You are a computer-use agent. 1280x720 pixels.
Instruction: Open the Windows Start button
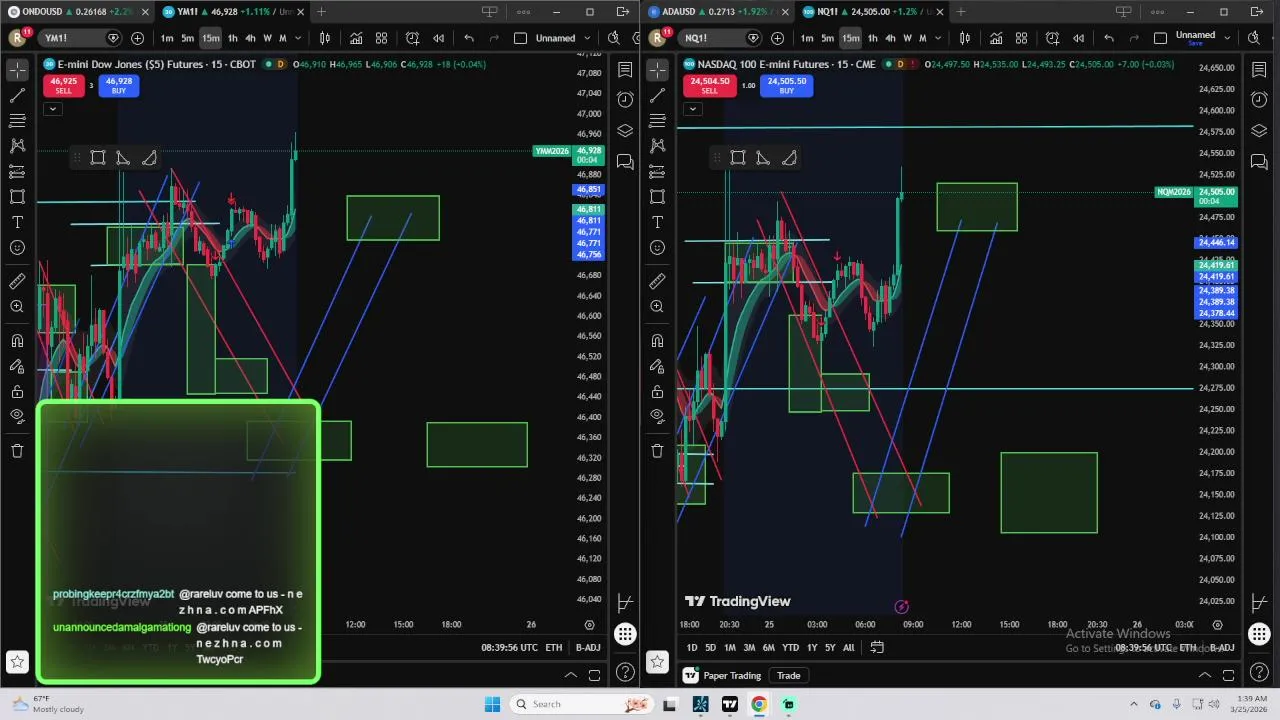[x=492, y=704]
